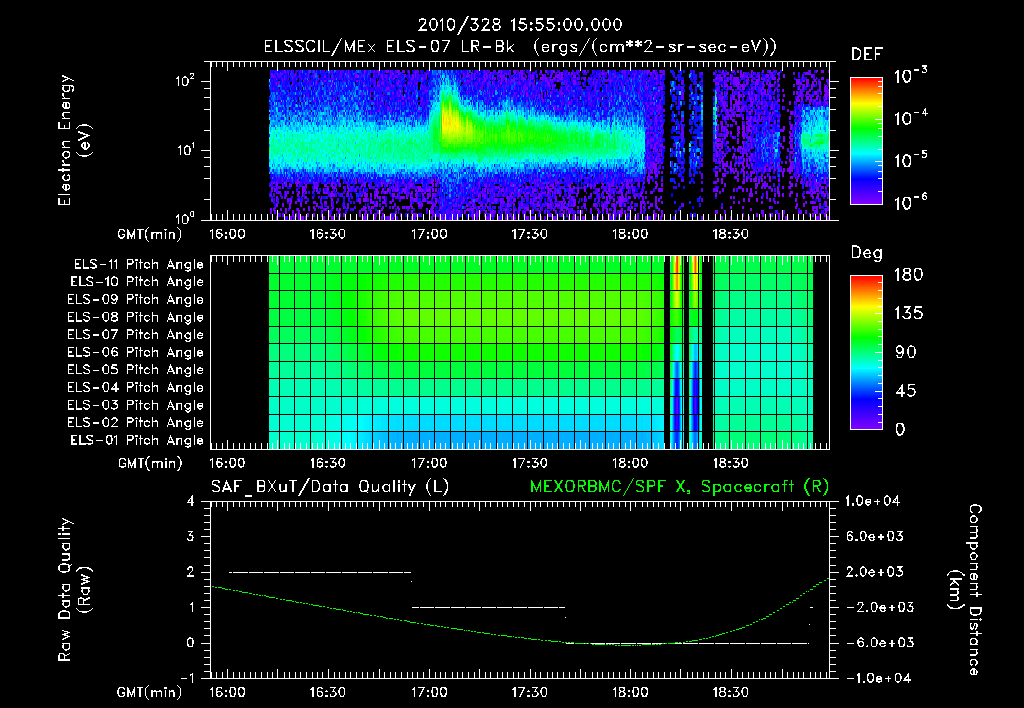Viewport: 1024px width, 708px height.
Task: Click the plot timestamp 2010/328 15:55:00.000
Action: click(520, 25)
